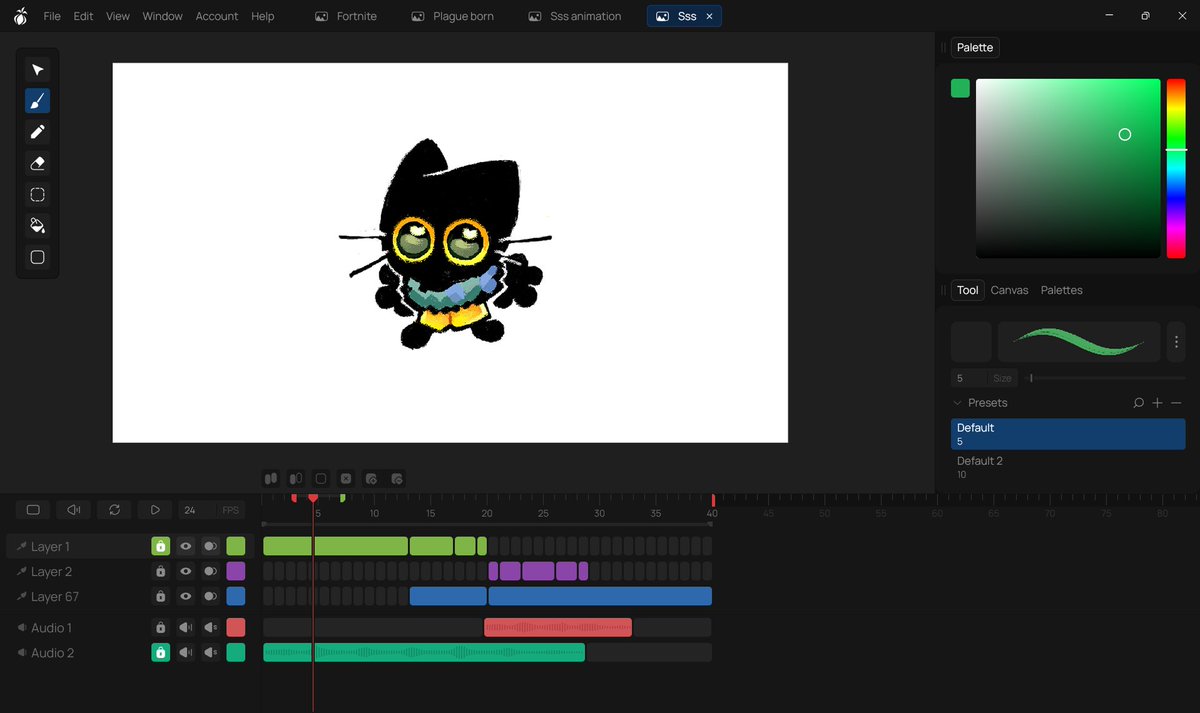Search the brush presets
1200x713 pixels.
1138,403
